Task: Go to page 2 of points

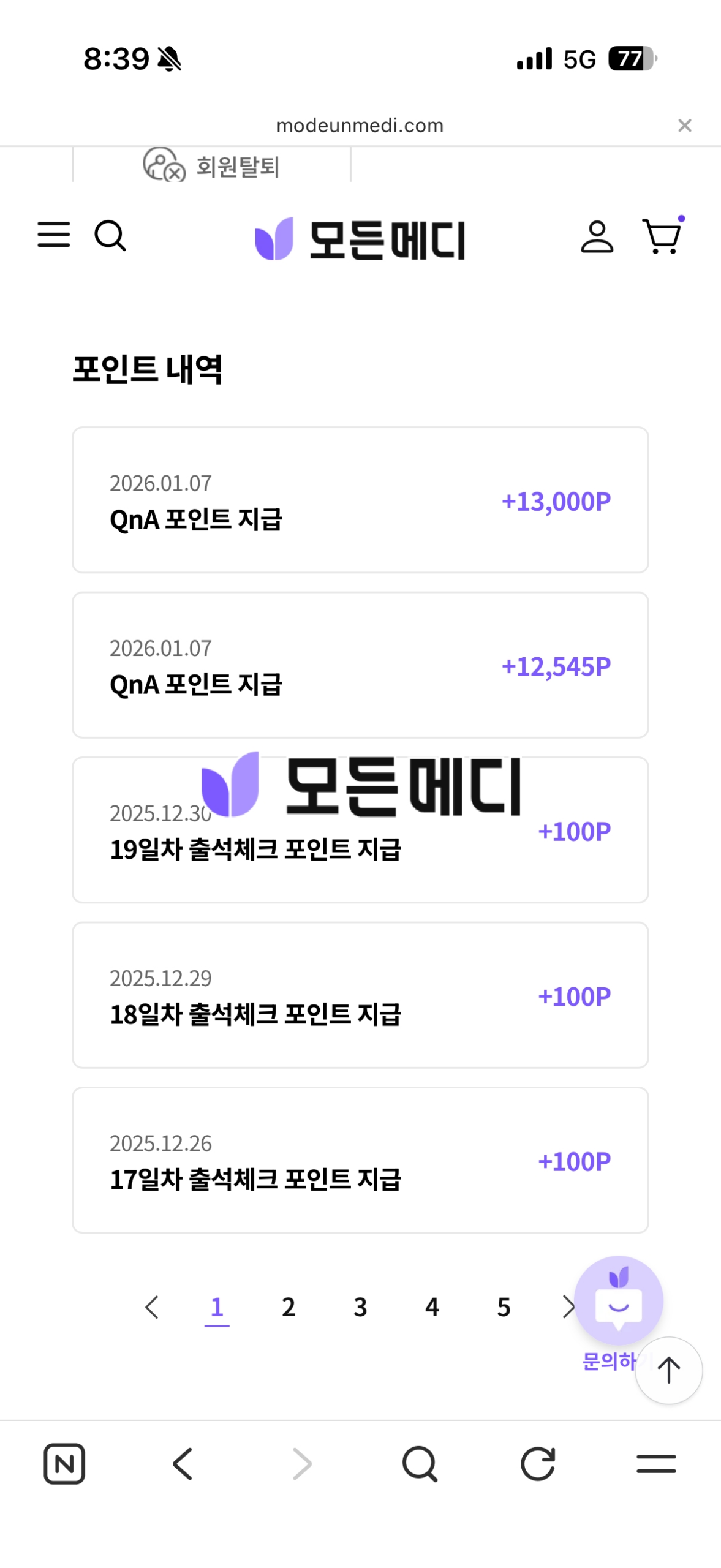Action: (x=289, y=1307)
